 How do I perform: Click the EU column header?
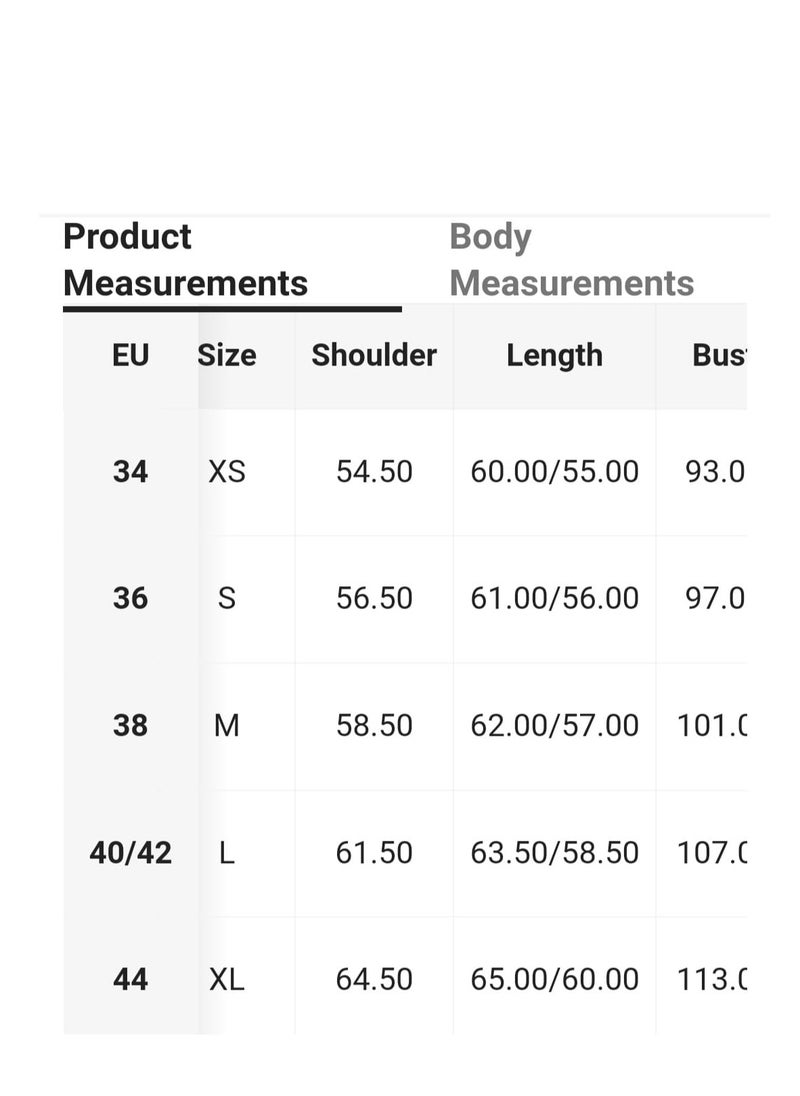pos(131,355)
